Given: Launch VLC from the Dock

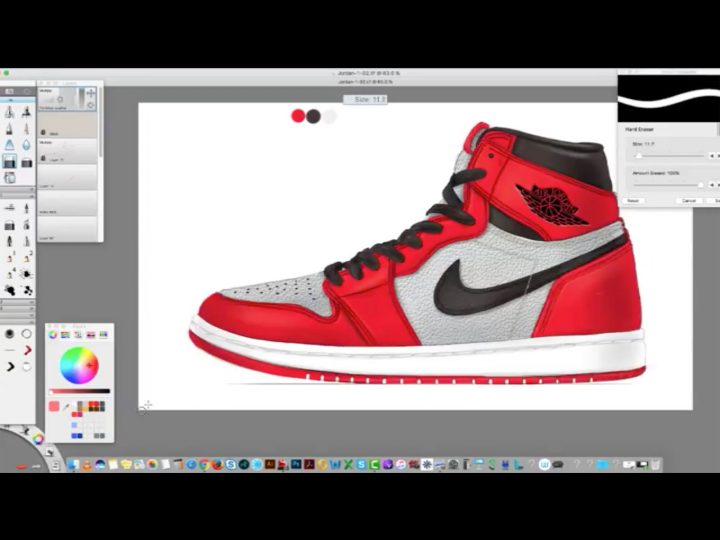Looking at the screenshot, I should coord(86,465).
